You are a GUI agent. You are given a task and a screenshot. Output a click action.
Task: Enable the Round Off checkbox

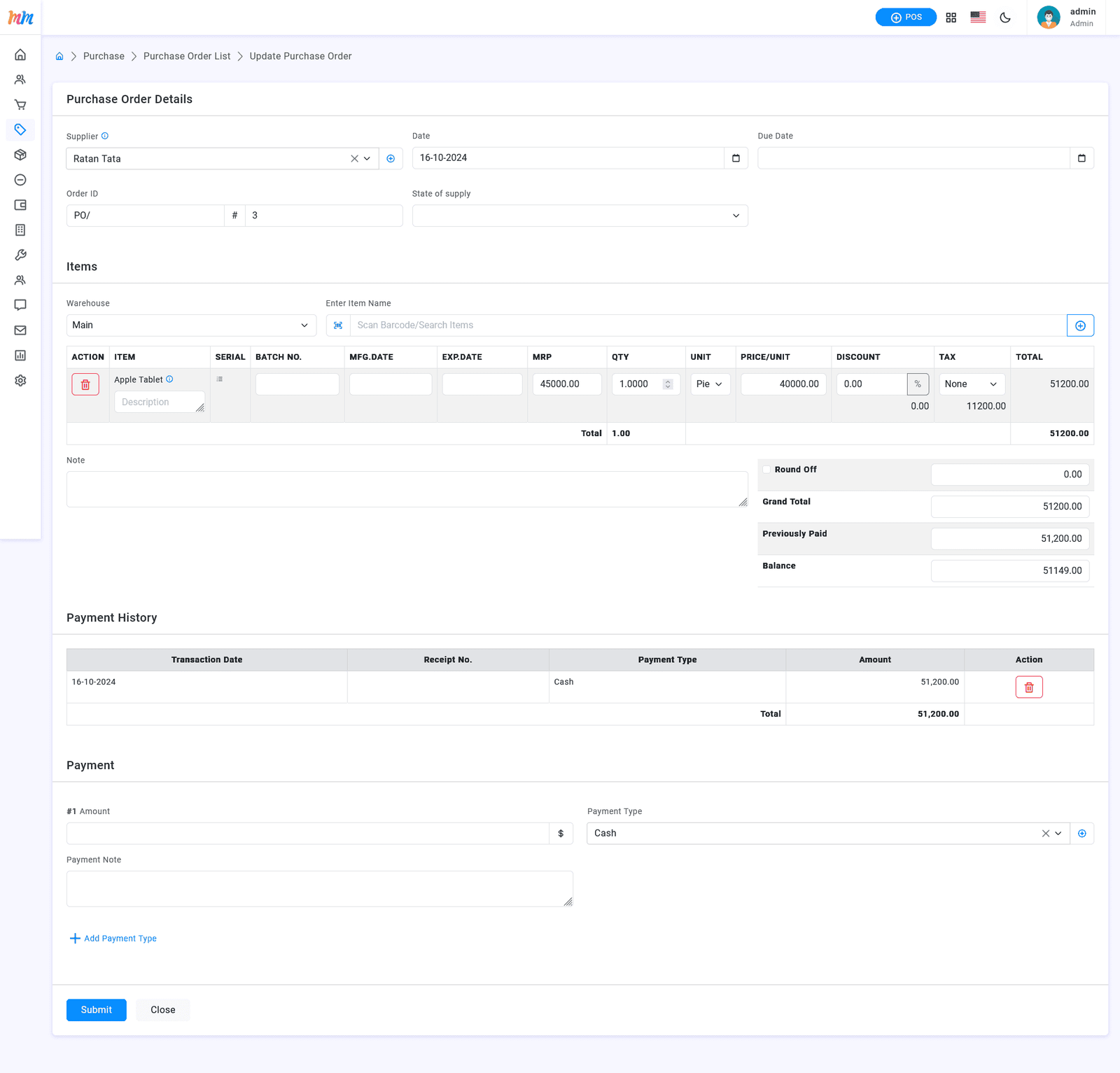(x=766, y=470)
